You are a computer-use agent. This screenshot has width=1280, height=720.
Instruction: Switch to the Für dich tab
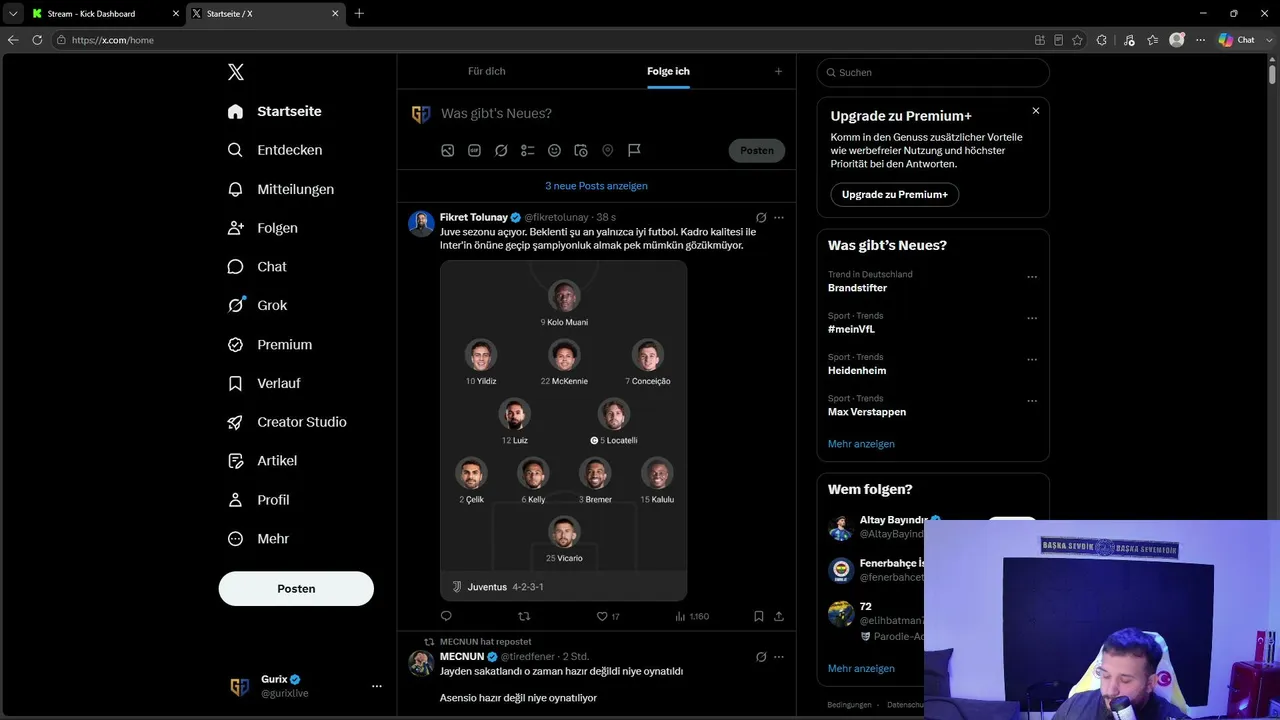487,71
